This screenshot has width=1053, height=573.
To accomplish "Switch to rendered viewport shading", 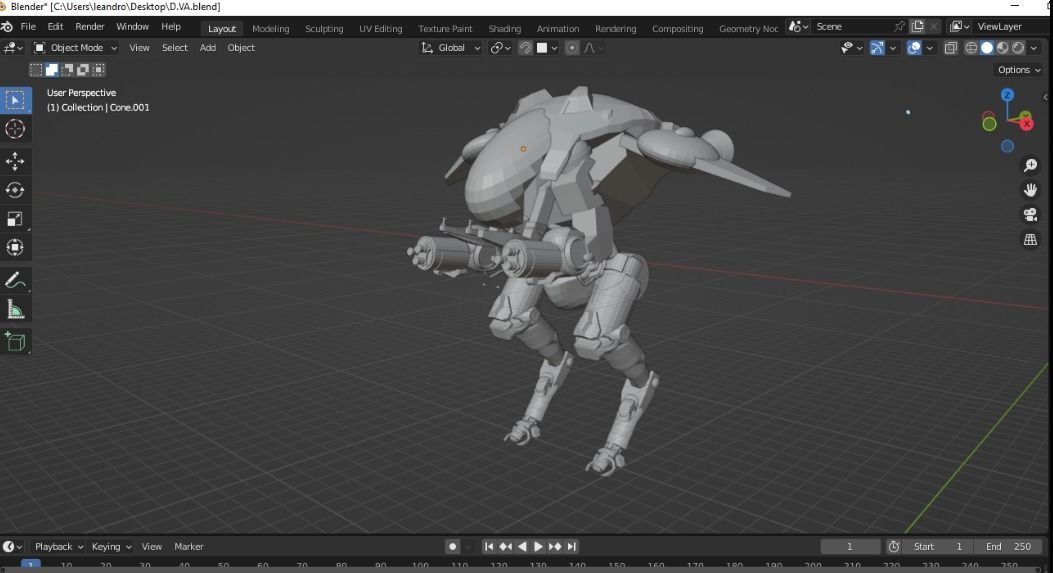I will 1018,48.
